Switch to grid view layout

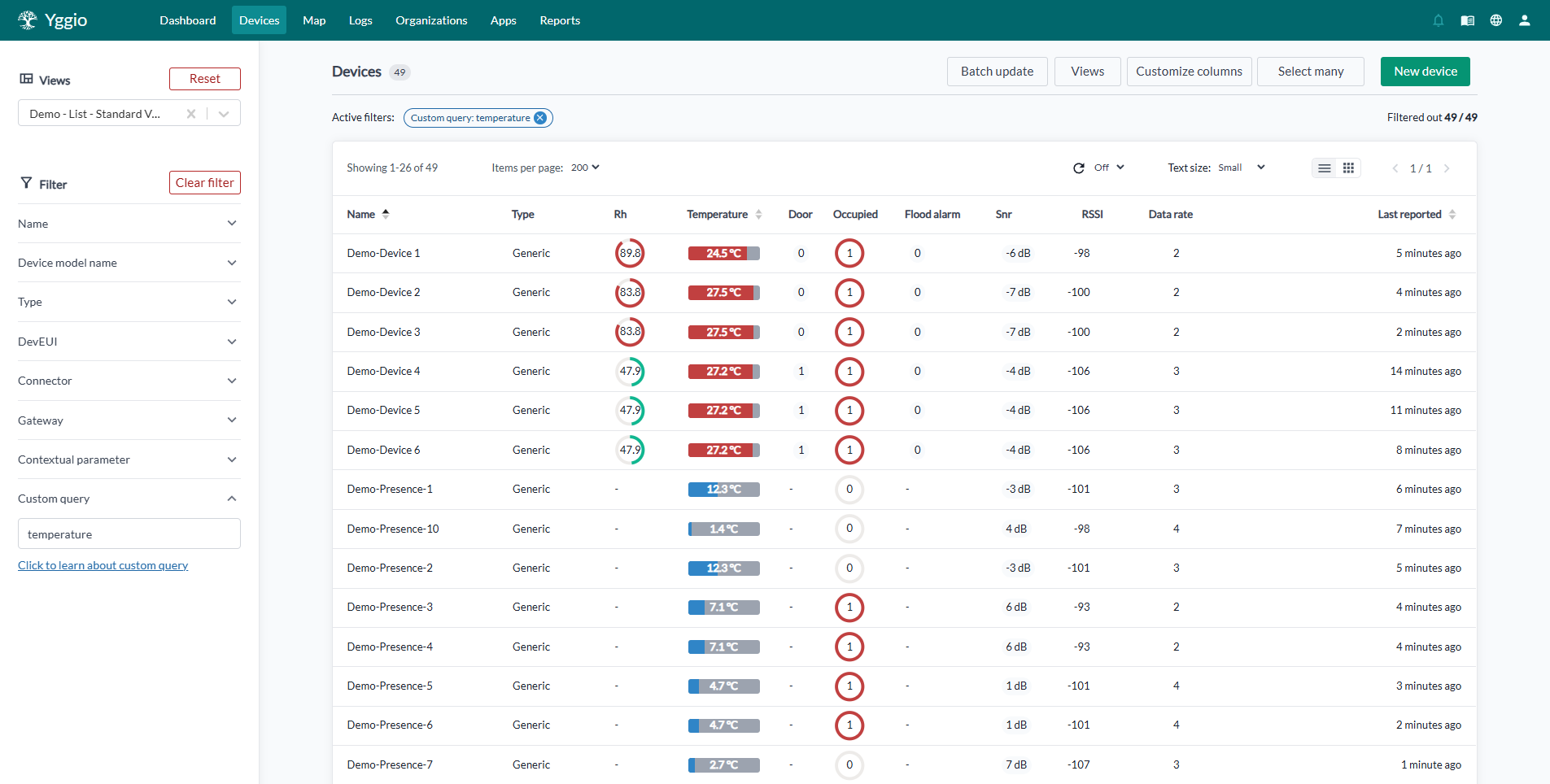(1348, 168)
